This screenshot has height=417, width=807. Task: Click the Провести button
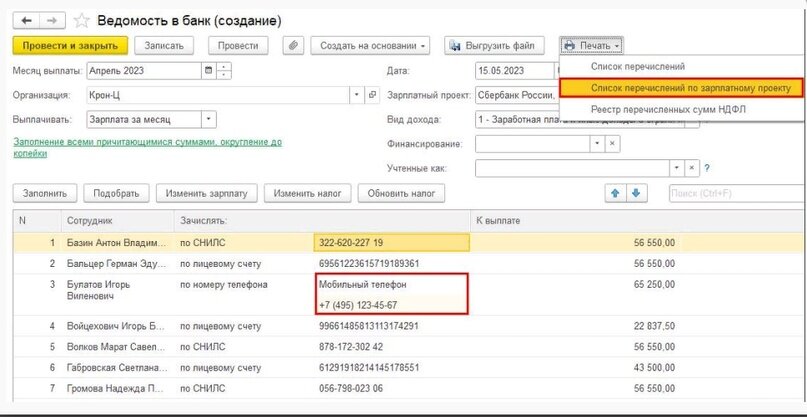[x=238, y=45]
